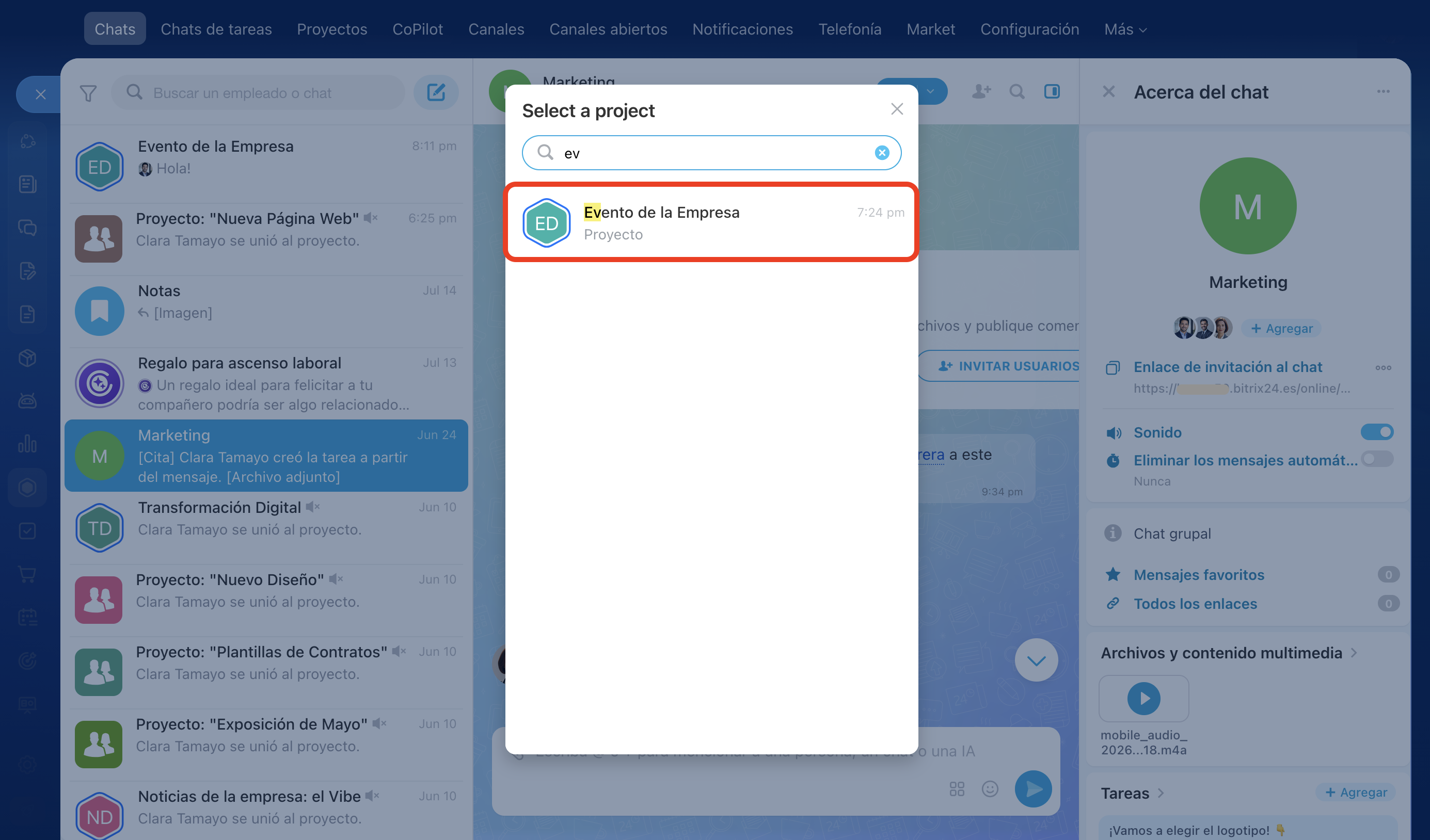Open the blue dropdown button in chat header
This screenshot has width=1430, height=840.
click(930, 91)
